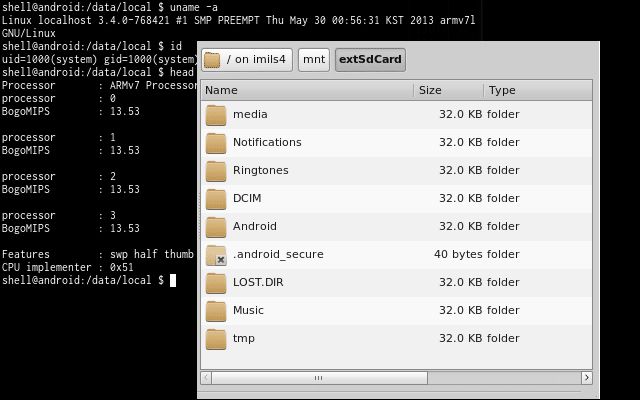The height and width of the screenshot is (400, 640).
Task: Click the '32.0 KB' size in media row
Action: pyautogui.click(x=461, y=114)
